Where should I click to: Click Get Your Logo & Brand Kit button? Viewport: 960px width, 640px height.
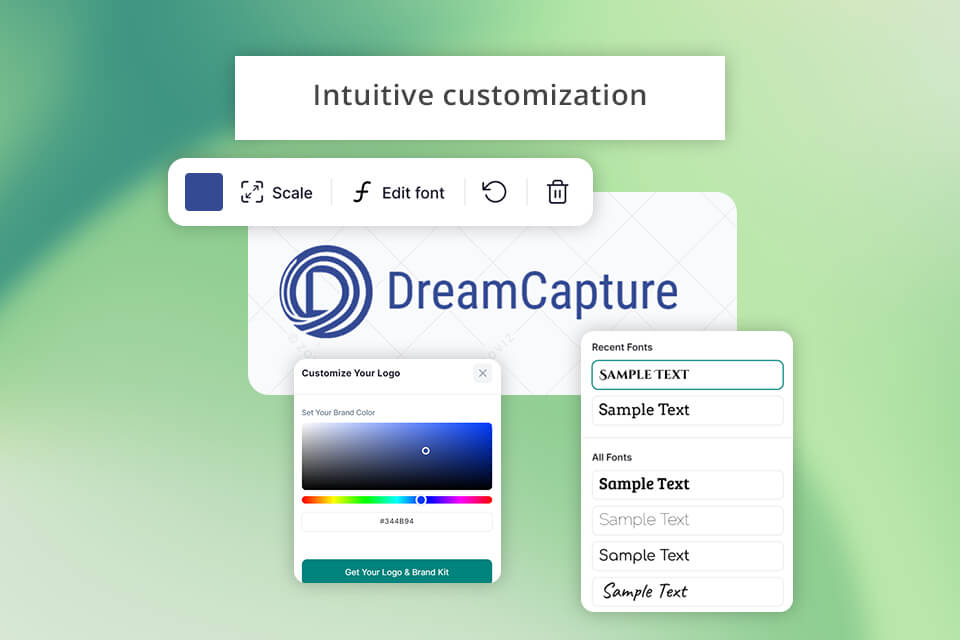[x=397, y=571]
